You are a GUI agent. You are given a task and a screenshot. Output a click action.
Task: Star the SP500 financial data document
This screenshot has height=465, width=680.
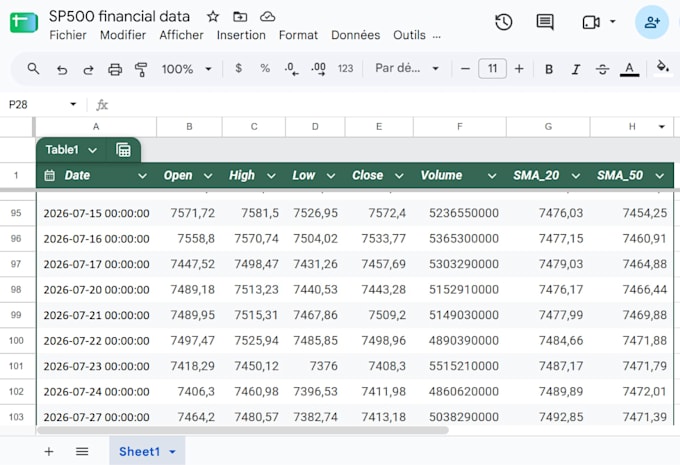(x=212, y=16)
